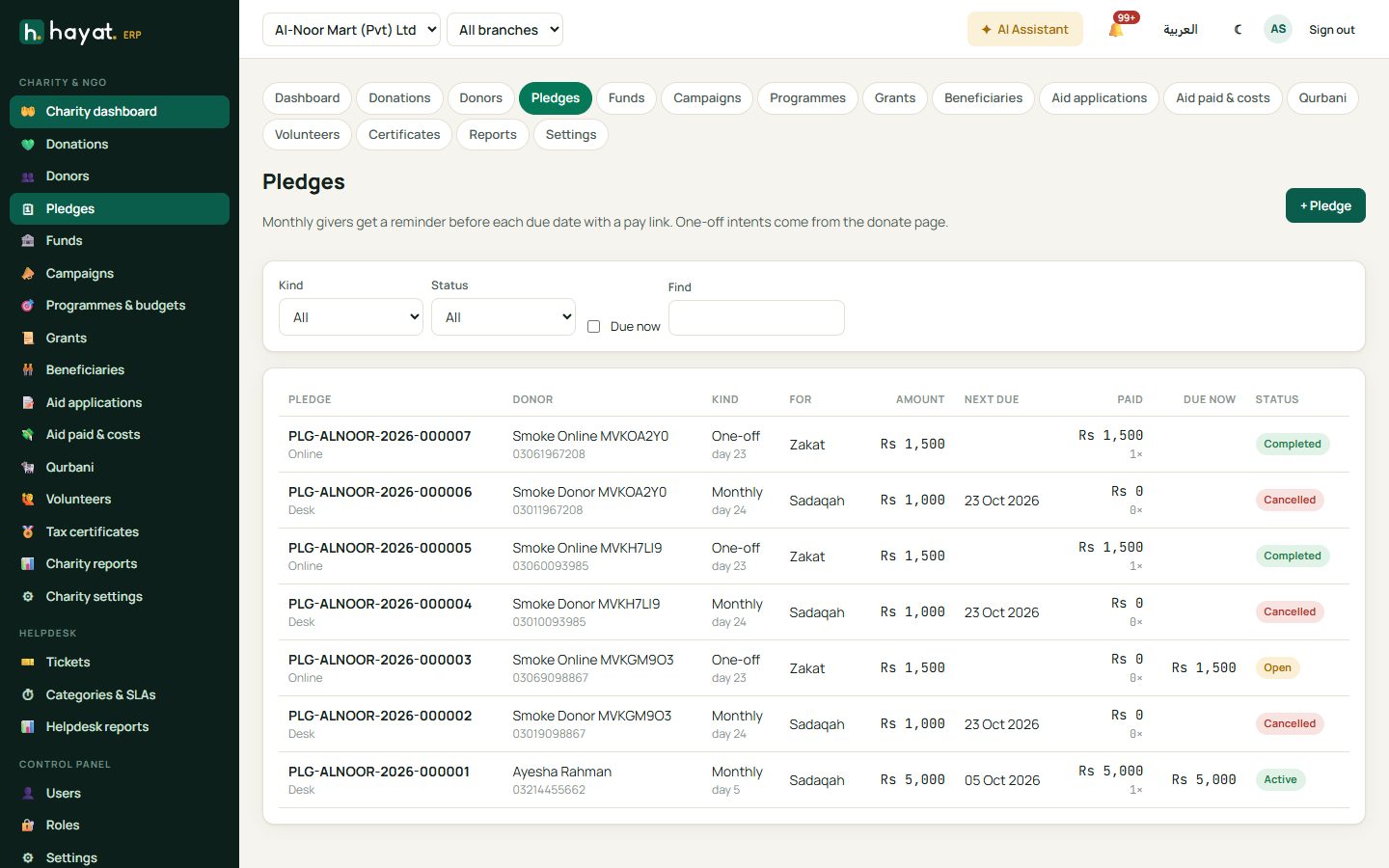Image resolution: width=1389 pixels, height=868 pixels.
Task: Click the Sign out link
Action: tap(1331, 30)
